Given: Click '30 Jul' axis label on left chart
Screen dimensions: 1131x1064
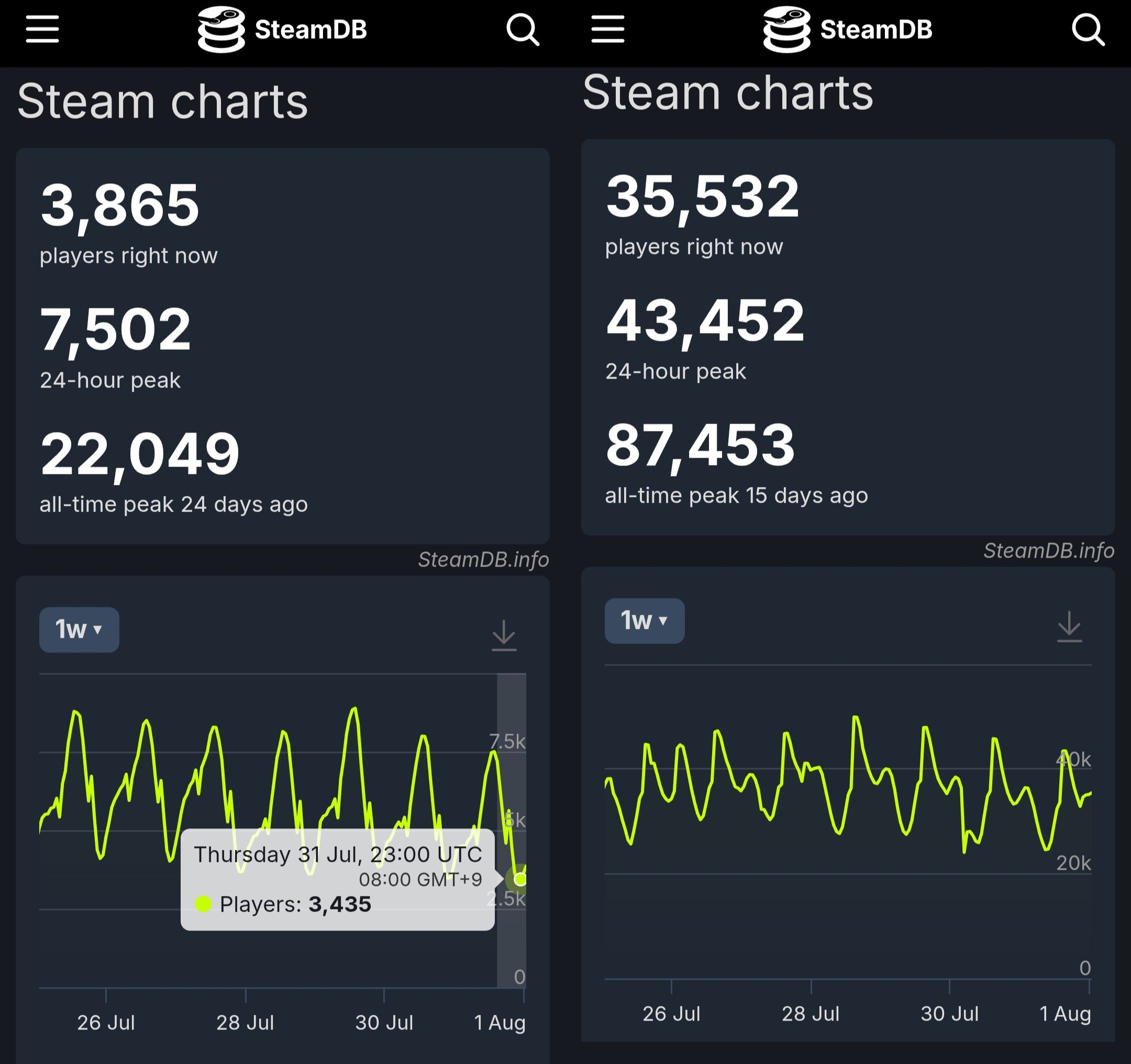Looking at the screenshot, I should (x=384, y=1023).
